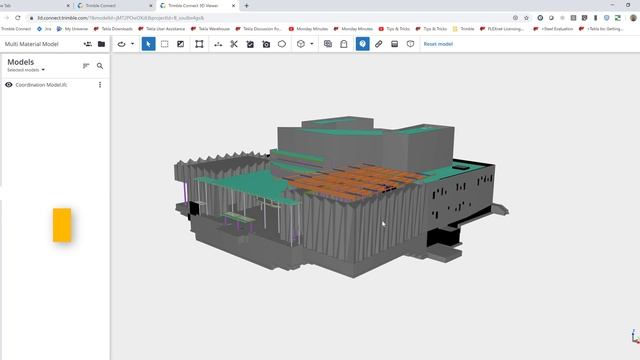Open a new browser tab with plus button

(x=246, y=6)
